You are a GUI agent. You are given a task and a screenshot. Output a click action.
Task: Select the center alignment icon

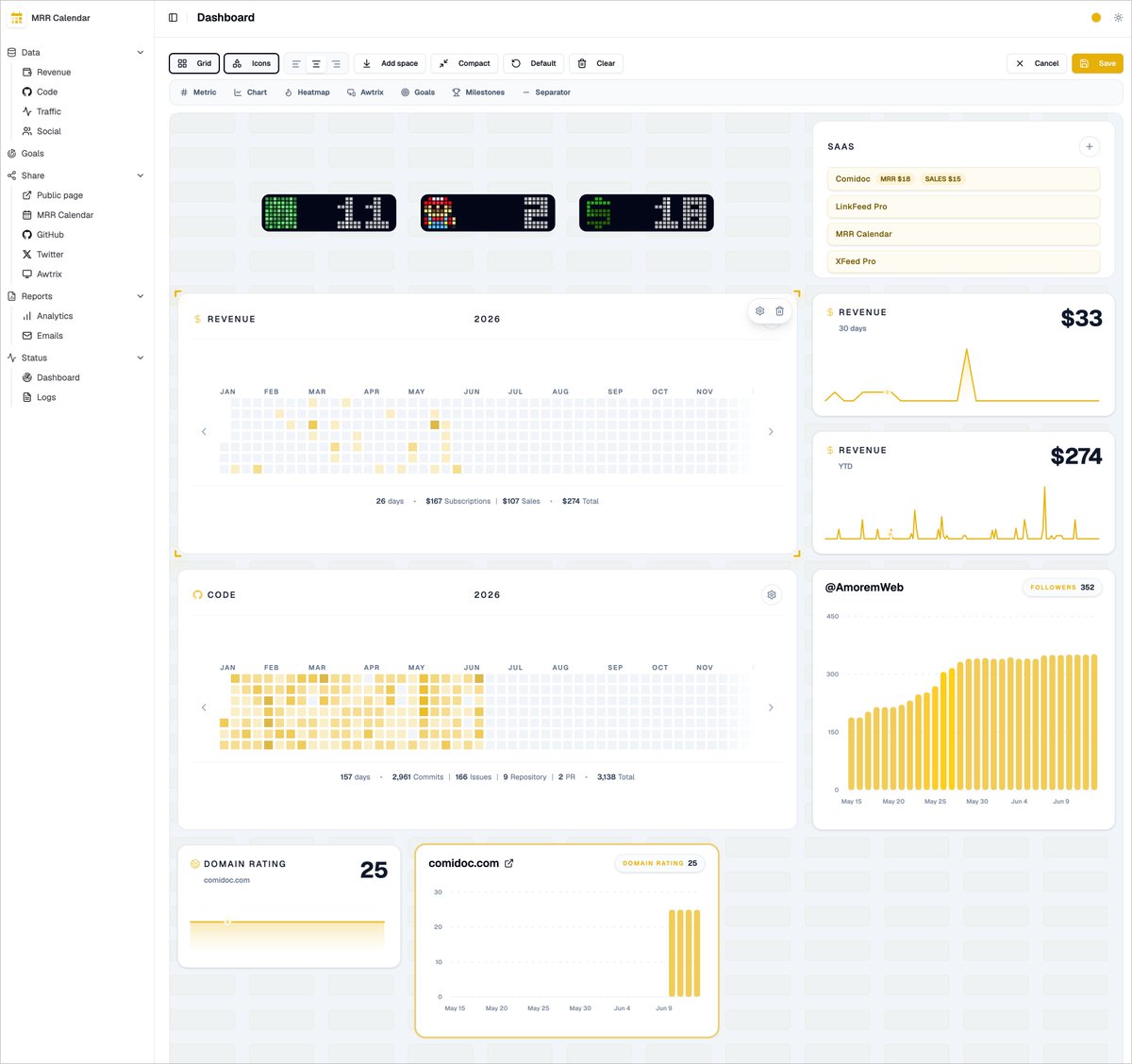316,64
